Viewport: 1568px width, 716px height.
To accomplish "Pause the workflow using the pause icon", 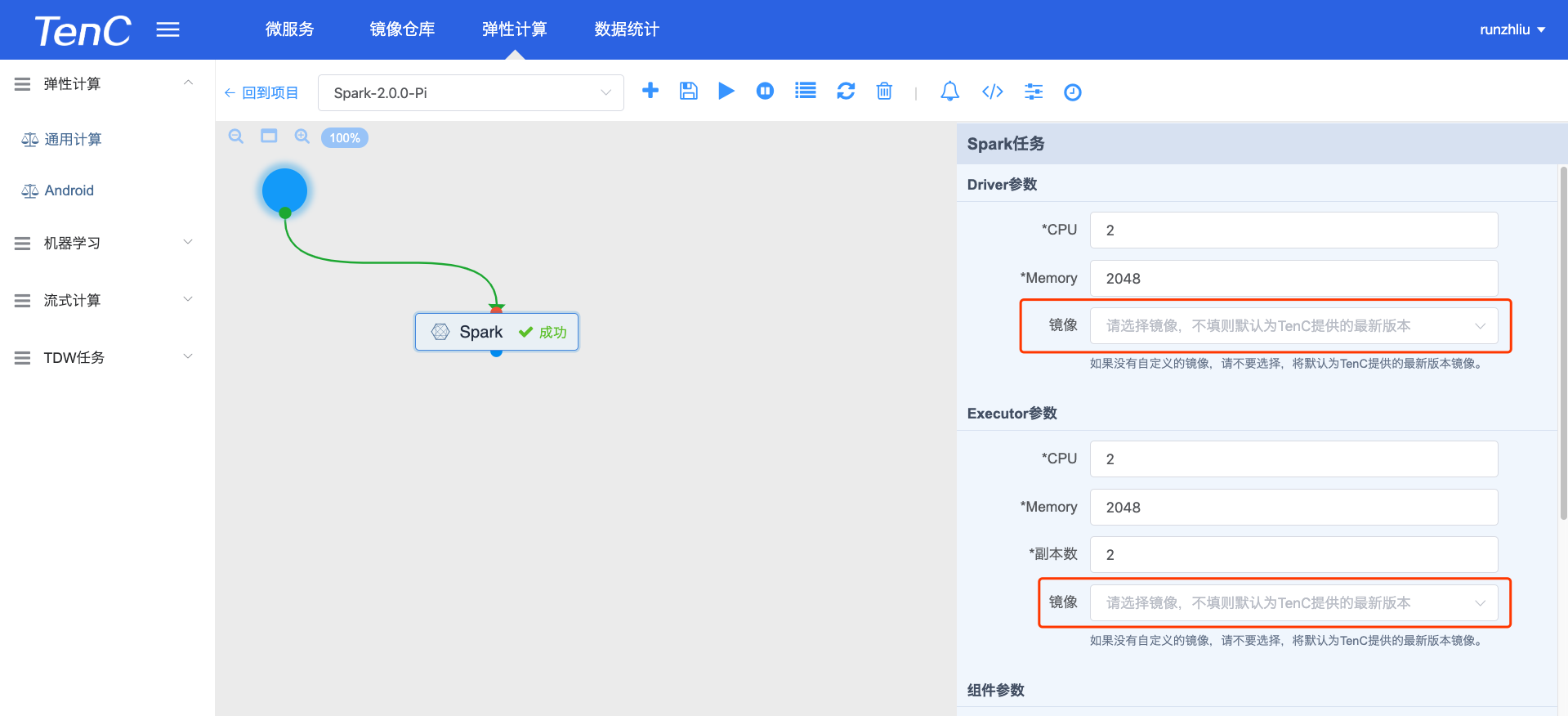I will (x=765, y=91).
